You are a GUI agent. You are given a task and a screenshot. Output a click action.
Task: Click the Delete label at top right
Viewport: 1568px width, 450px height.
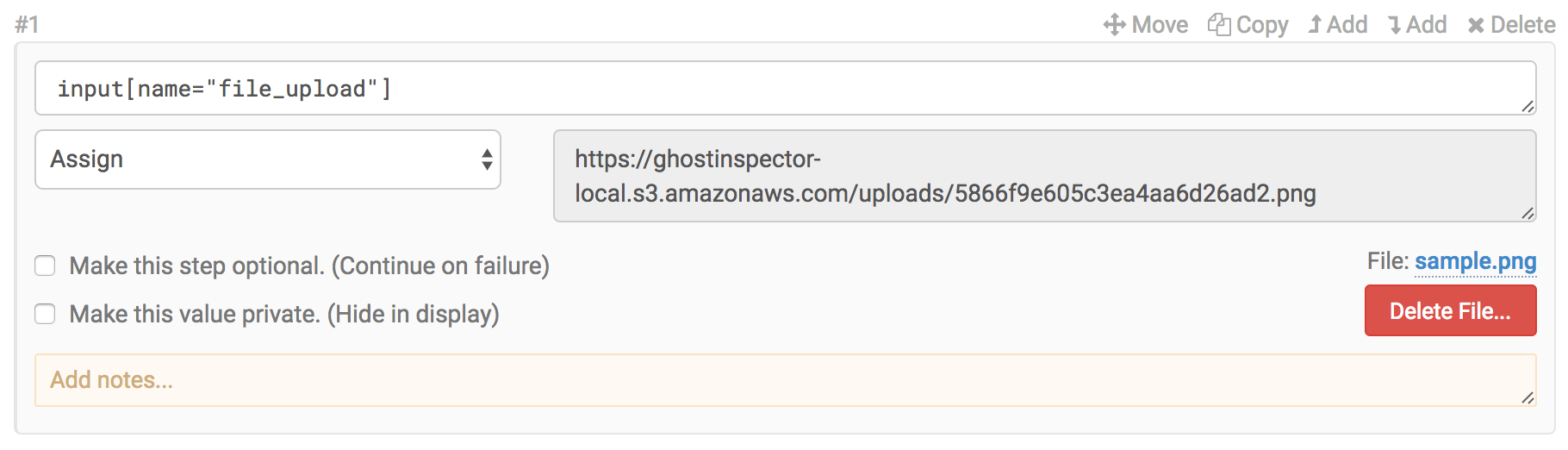point(1522,25)
